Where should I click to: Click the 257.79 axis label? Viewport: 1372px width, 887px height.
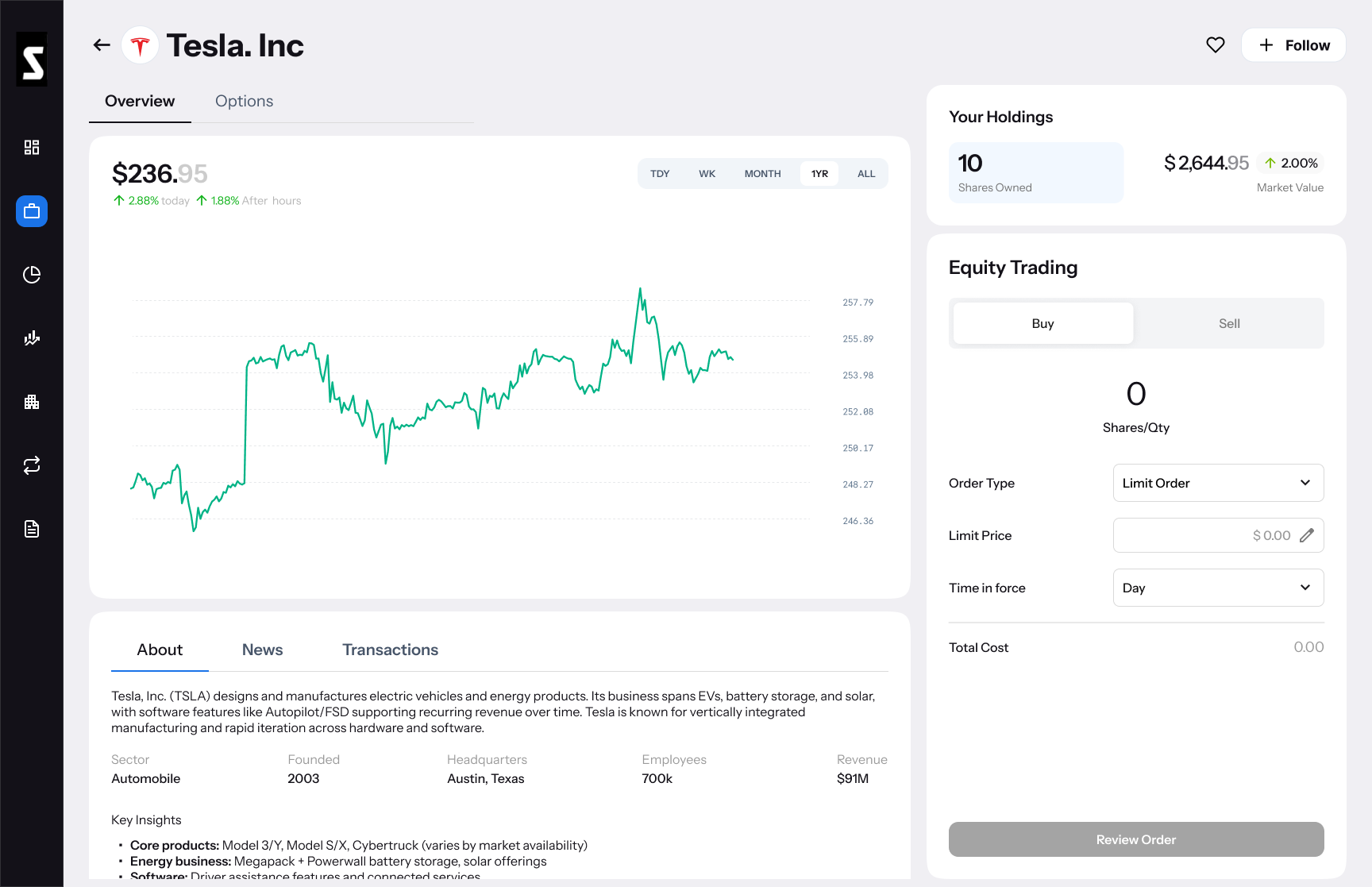[857, 303]
